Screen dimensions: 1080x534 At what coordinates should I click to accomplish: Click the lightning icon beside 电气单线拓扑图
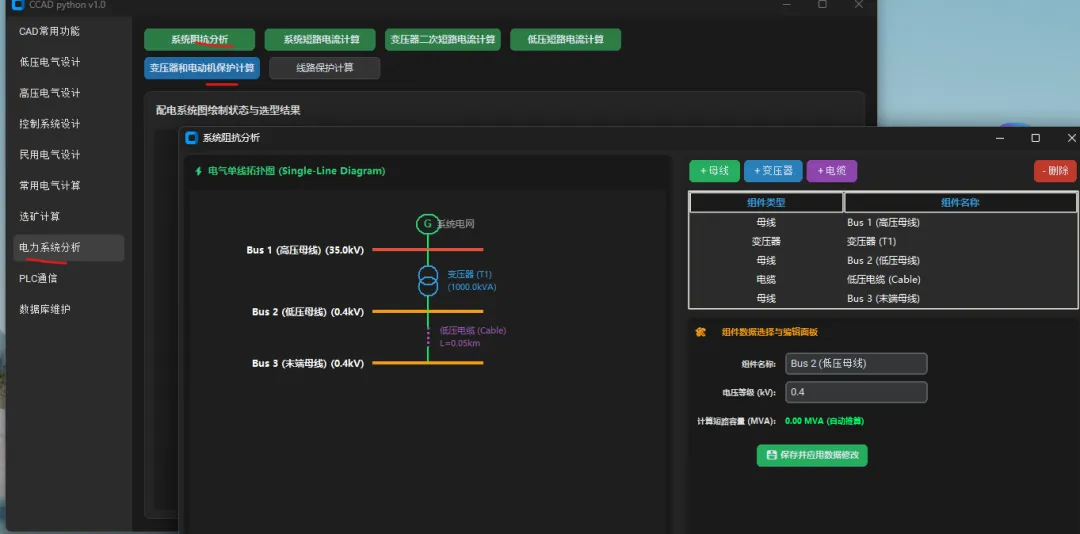pyautogui.click(x=199, y=171)
